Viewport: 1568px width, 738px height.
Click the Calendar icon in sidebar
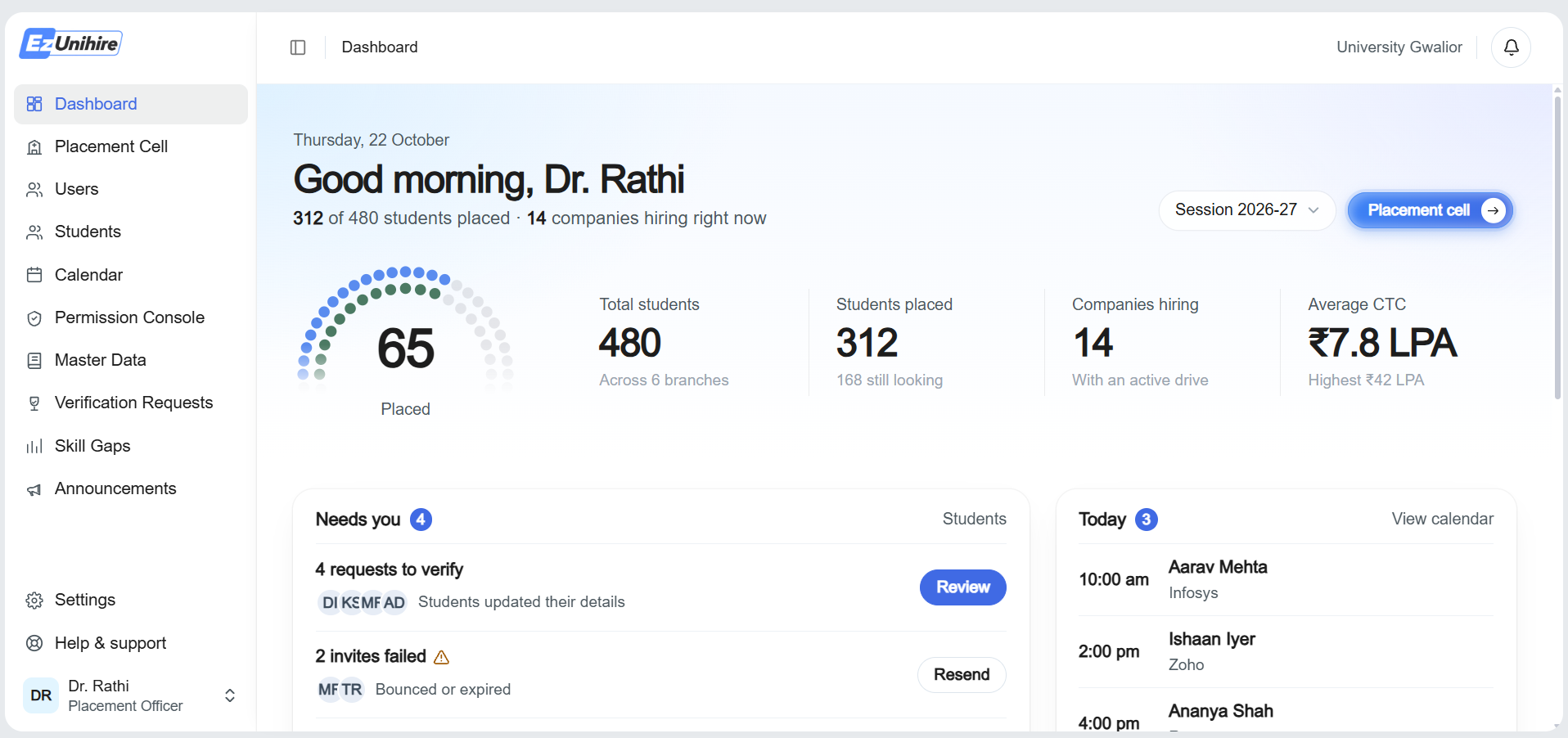click(34, 275)
